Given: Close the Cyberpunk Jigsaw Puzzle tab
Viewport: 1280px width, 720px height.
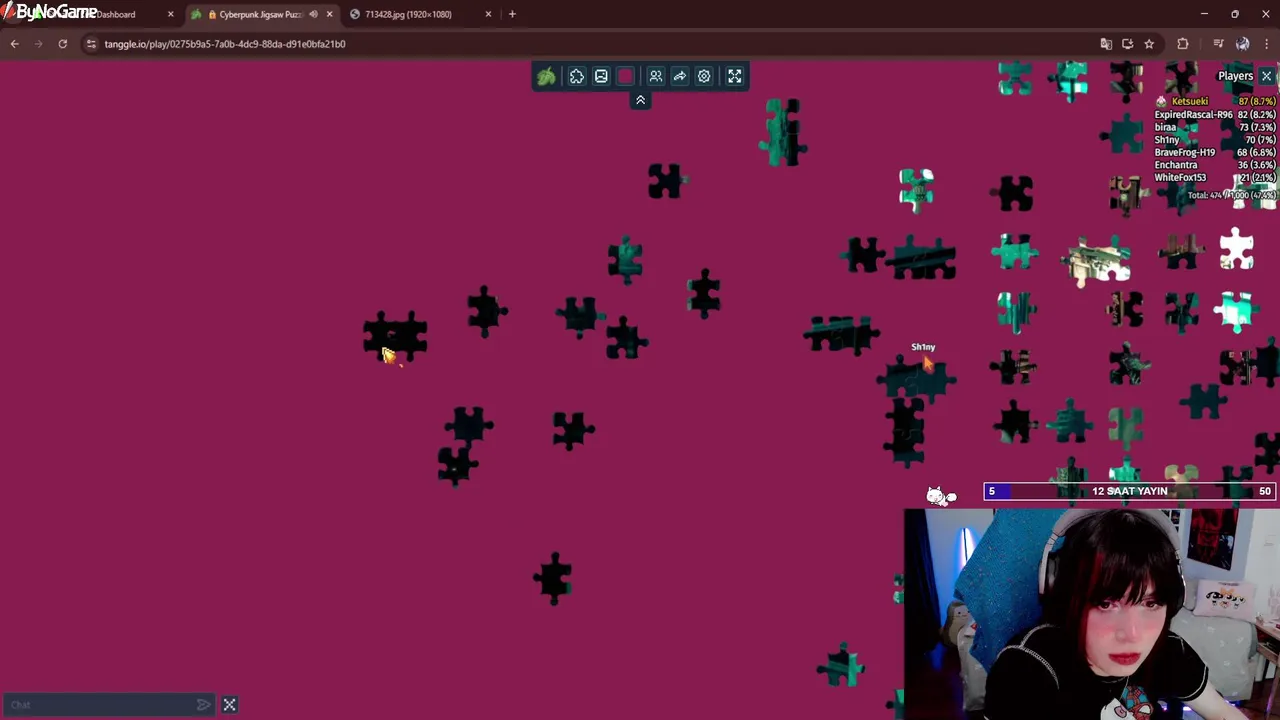Looking at the screenshot, I should [329, 14].
